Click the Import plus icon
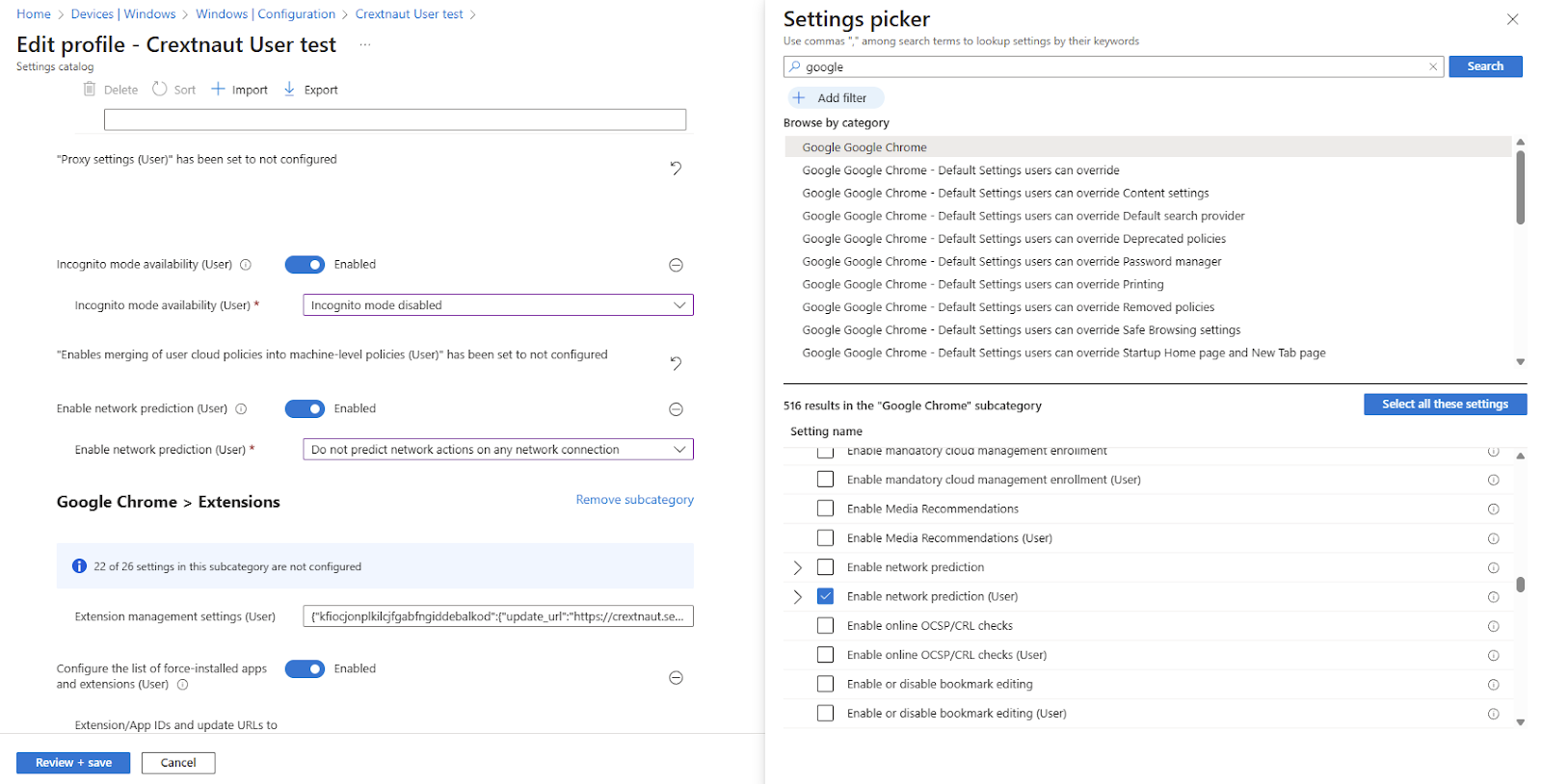This screenshot has height=784, width=1542. tap(218, 89)
